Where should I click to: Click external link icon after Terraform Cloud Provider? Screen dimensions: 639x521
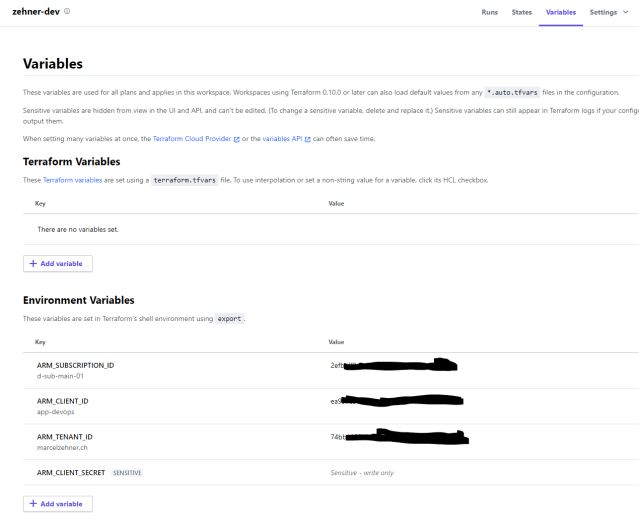click(x=236, y=139)
